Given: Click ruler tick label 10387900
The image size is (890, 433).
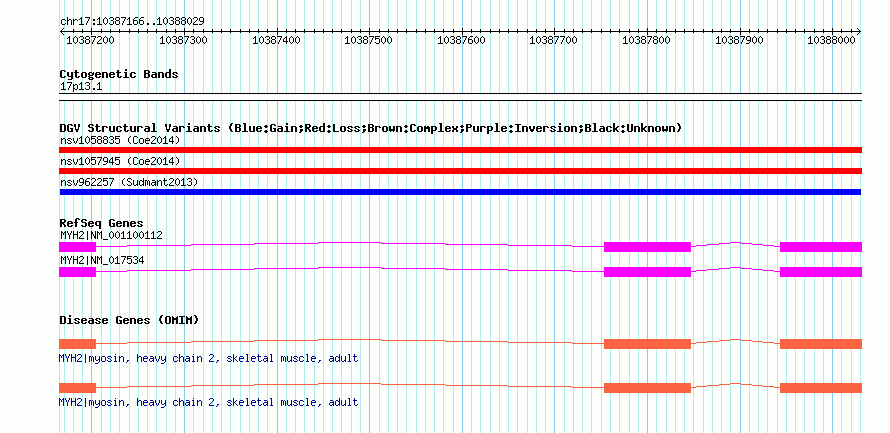Looking at the screenshot, I should pyautogui.click(x=739, y=40).
